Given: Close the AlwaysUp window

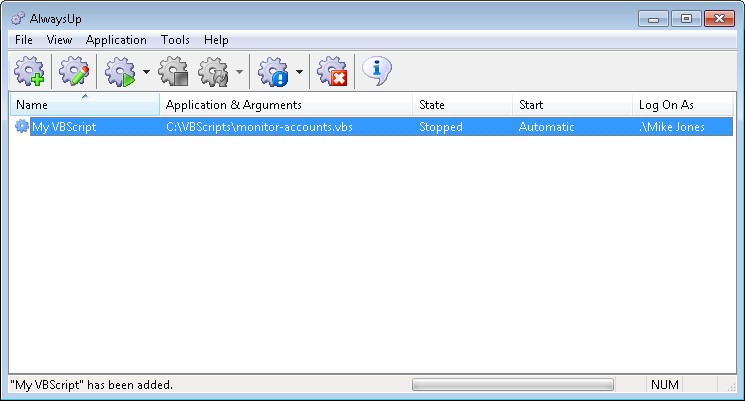Looking at the screenshot, I should tap(719, 19).
